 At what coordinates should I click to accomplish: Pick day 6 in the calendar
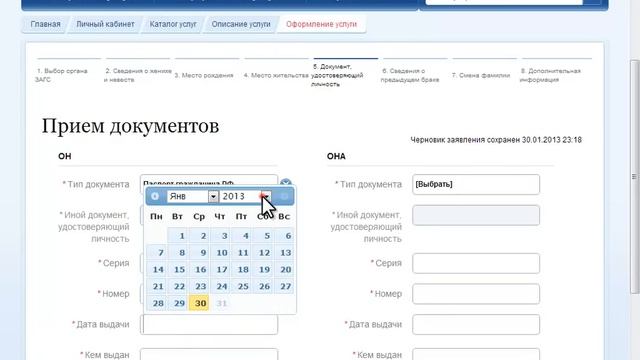pyautogui.click(x=284, y=236)
